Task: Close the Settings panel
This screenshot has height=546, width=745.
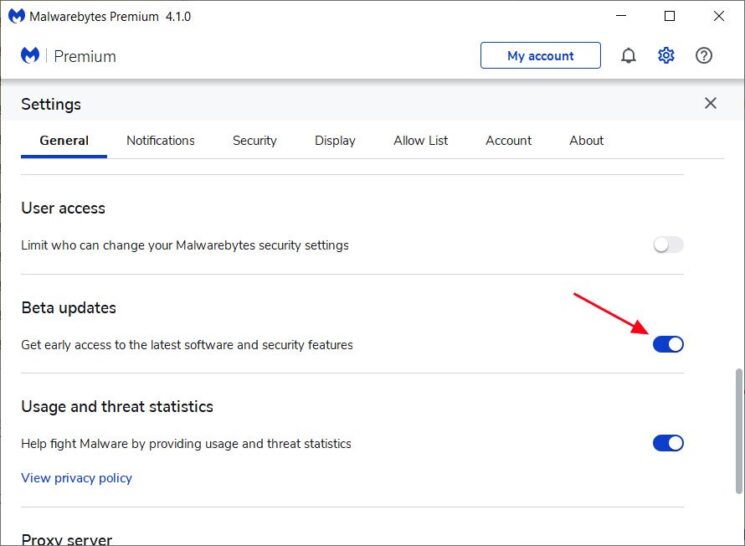Action: tap(710, 103)
